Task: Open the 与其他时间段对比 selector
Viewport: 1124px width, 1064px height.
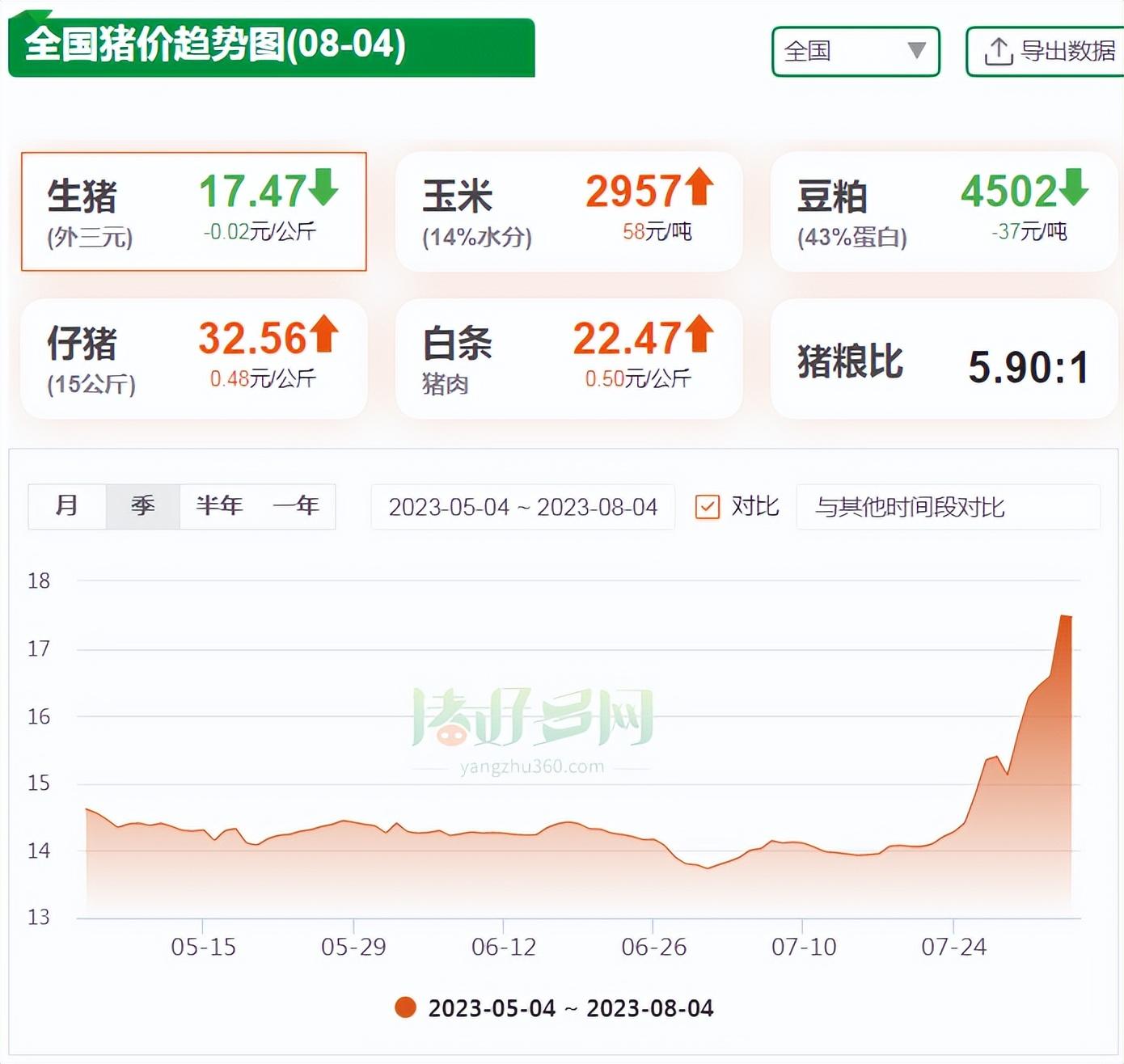Action: coord(948,507)
